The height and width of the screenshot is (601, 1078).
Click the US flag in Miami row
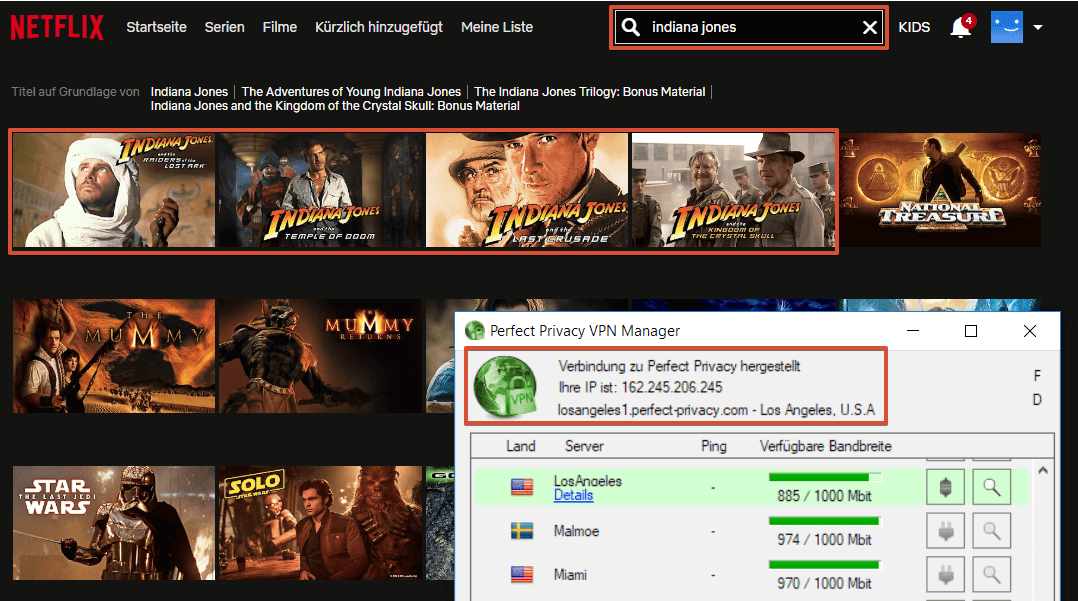click(522, 574)
